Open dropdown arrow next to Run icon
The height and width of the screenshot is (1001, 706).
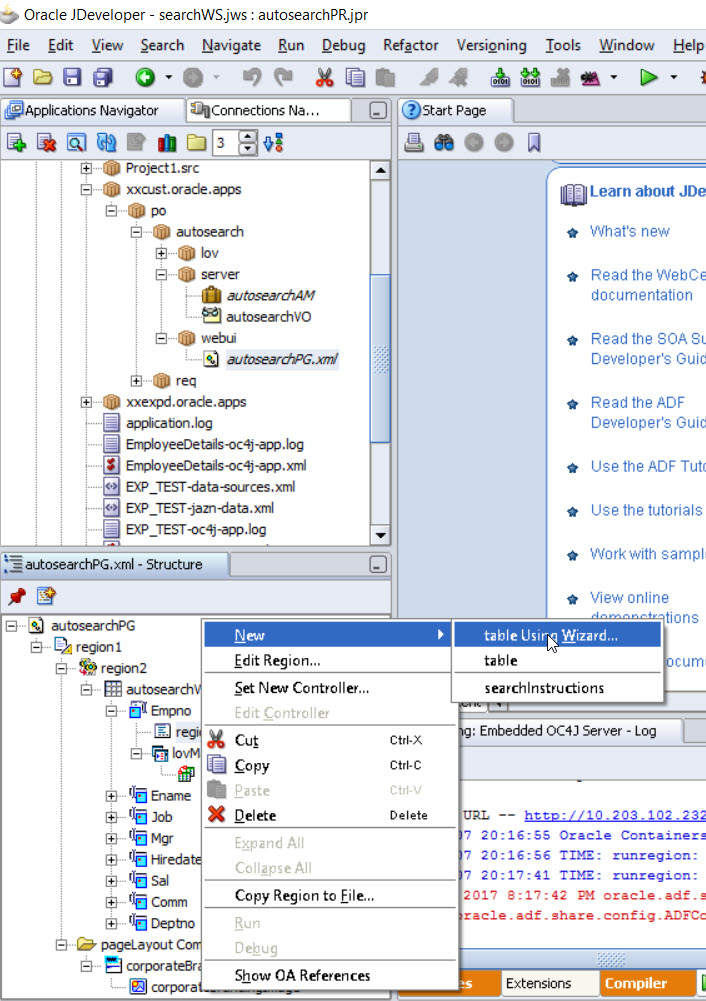pos(673,77)
